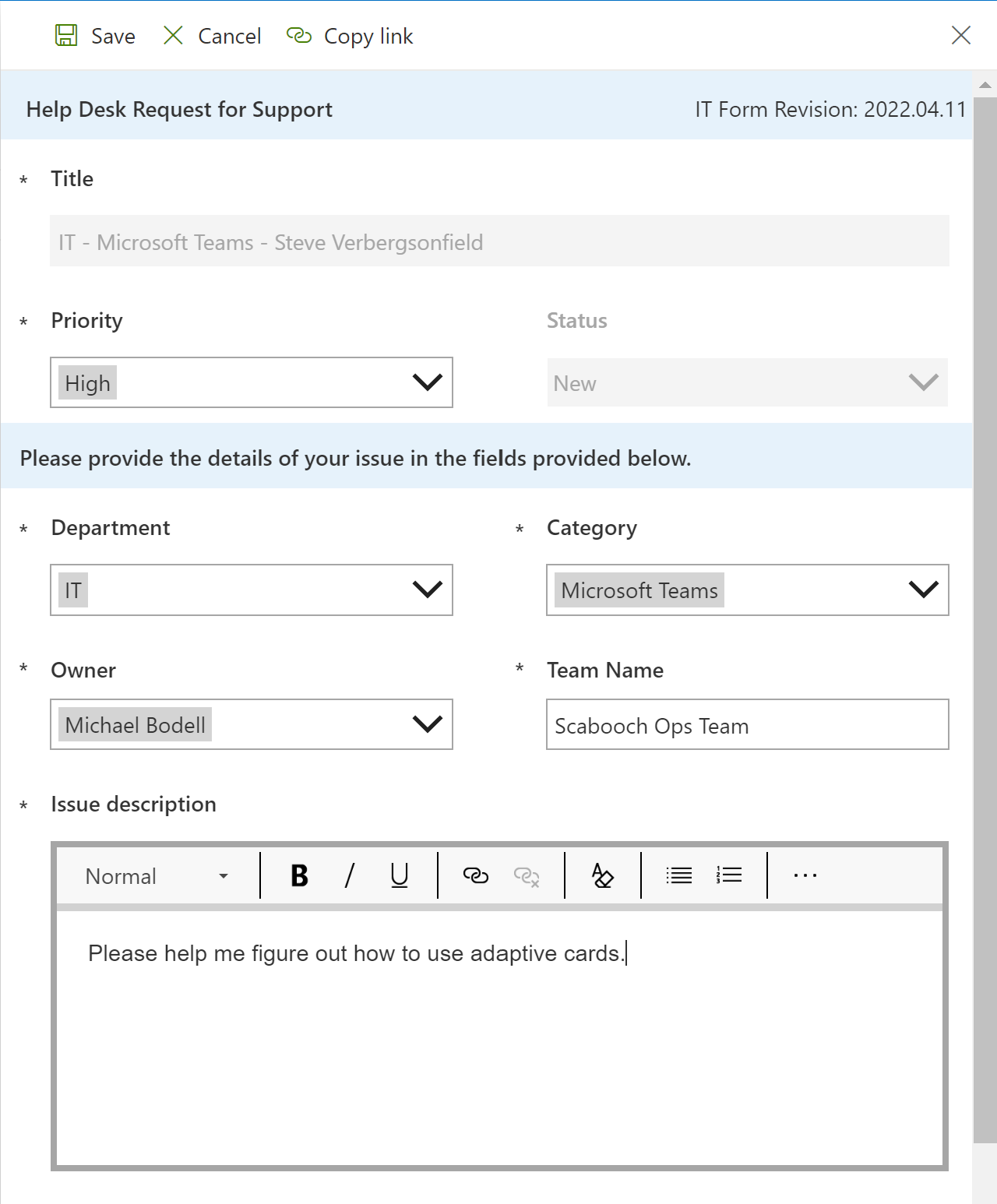Expand the disabled Status dropdown
Image resolution: width=997 pixels, height=1204 pixels.
[x=924, y=382]
